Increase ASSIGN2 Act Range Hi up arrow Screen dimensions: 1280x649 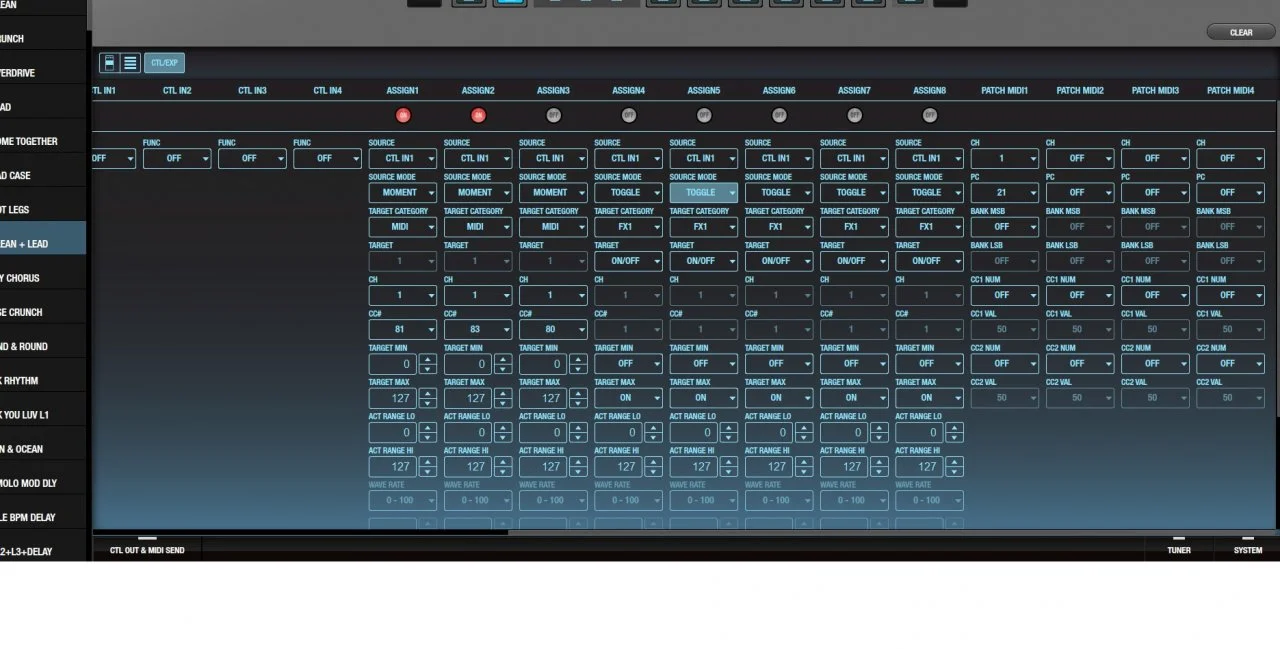(503, 462)
